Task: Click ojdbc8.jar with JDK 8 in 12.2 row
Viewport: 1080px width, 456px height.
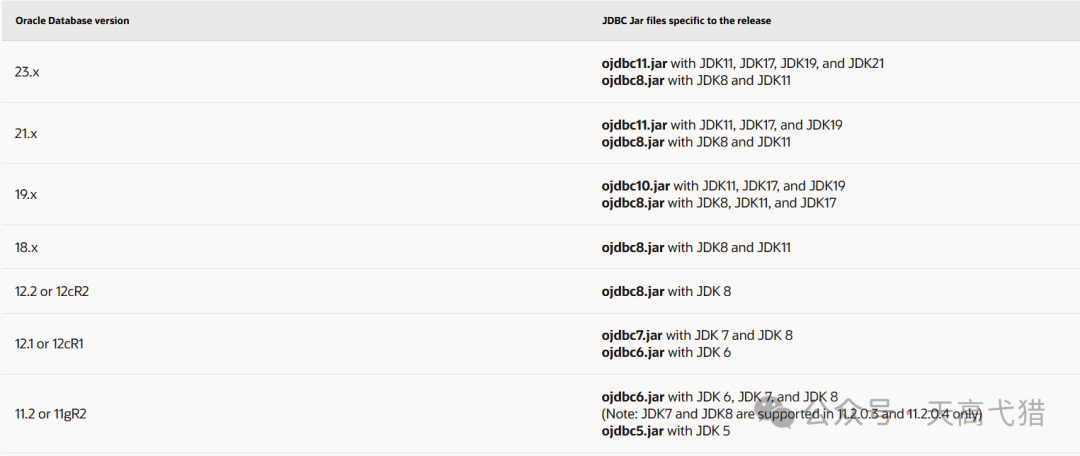Action: point(633,291)
